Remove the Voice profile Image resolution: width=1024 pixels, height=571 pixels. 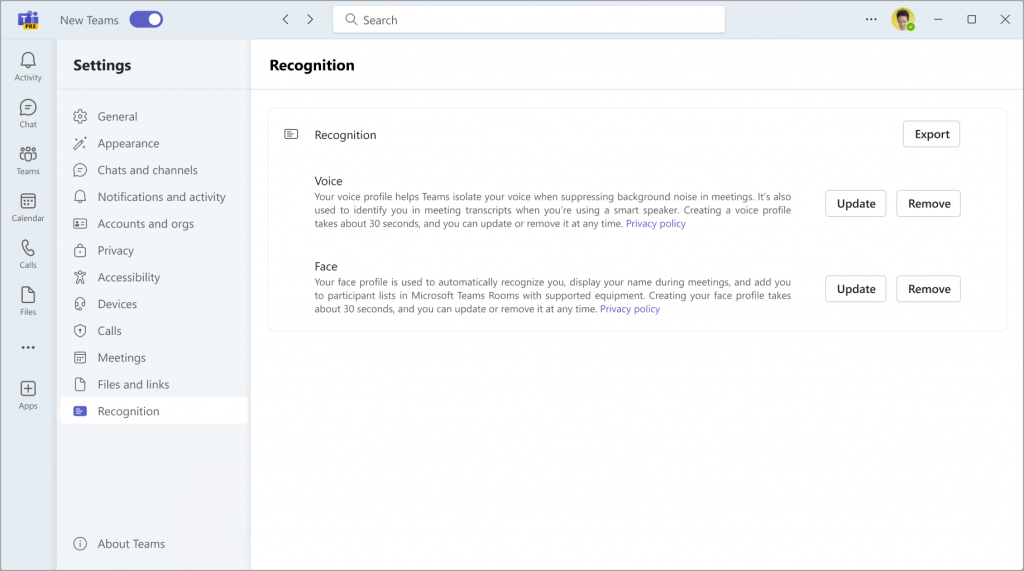coord(929,204)
